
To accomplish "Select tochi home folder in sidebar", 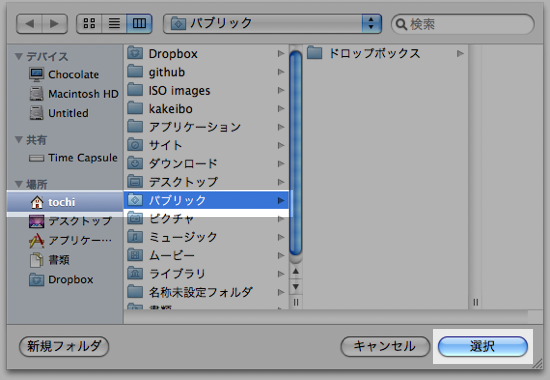I will click(65, 202).
